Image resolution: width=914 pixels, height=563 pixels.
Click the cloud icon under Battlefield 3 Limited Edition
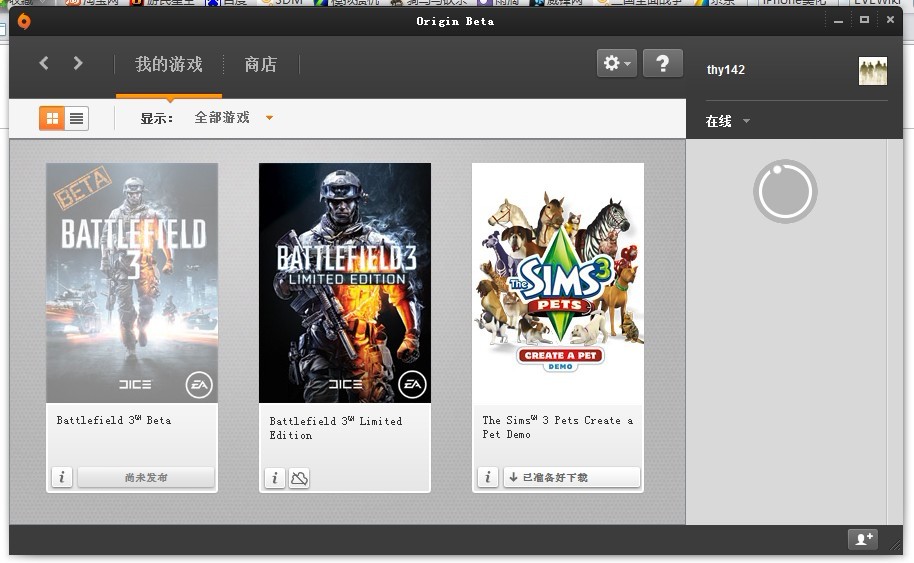(299, 479)
